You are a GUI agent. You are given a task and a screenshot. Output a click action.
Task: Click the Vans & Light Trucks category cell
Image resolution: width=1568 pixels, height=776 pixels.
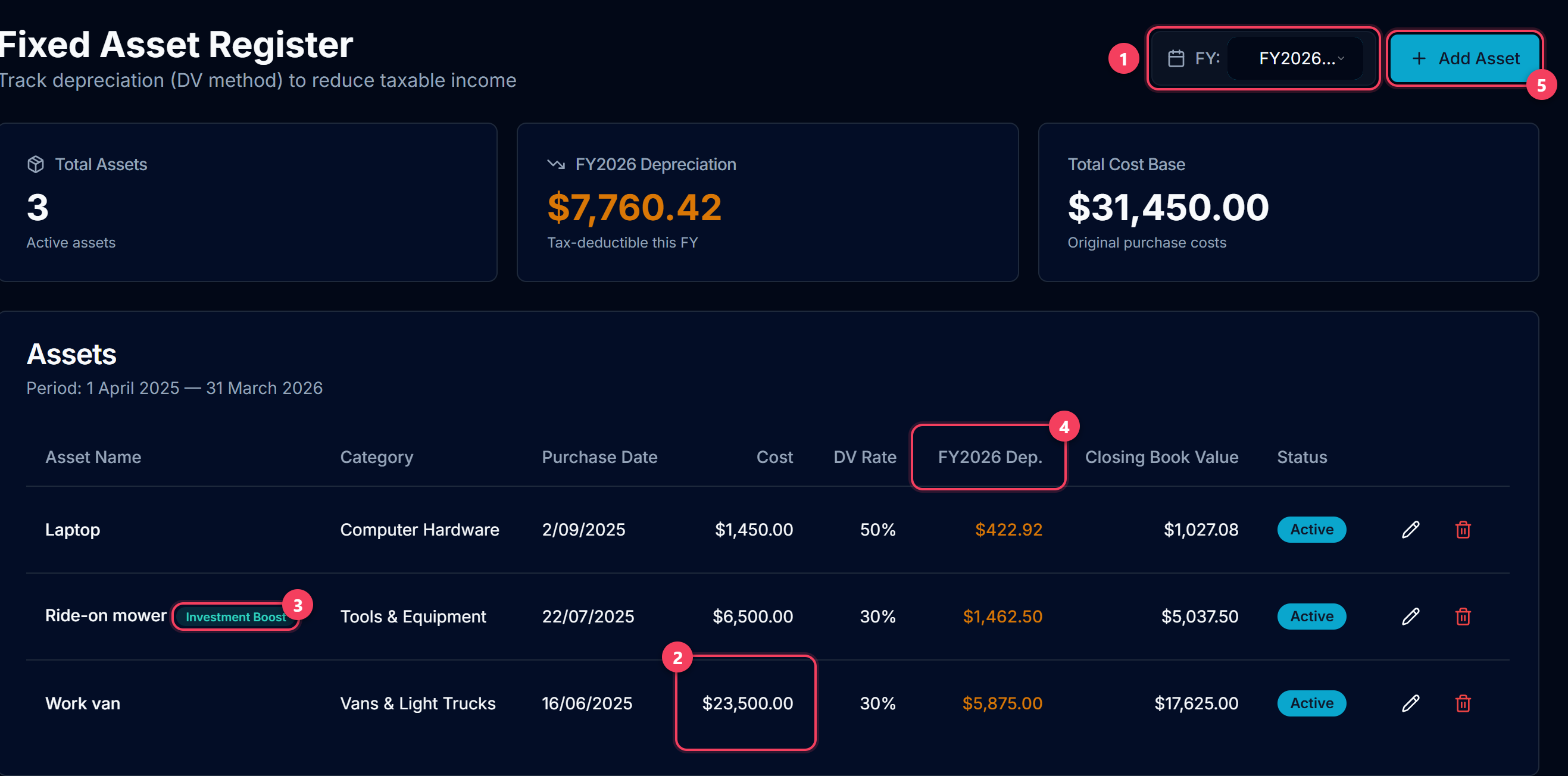point(417,703)
